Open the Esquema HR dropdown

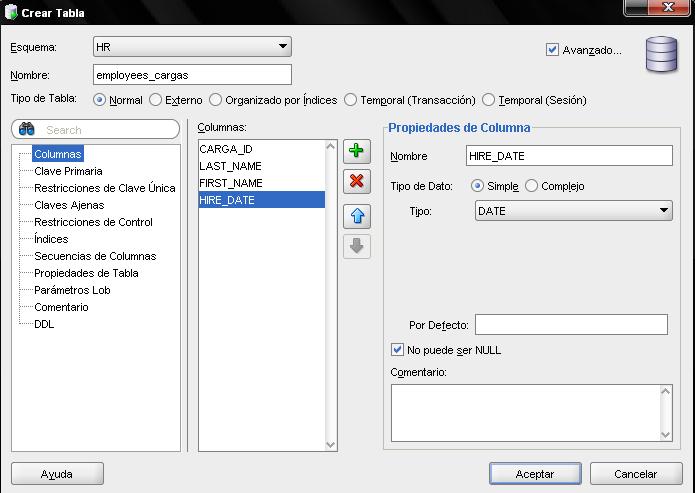[192, 47]
